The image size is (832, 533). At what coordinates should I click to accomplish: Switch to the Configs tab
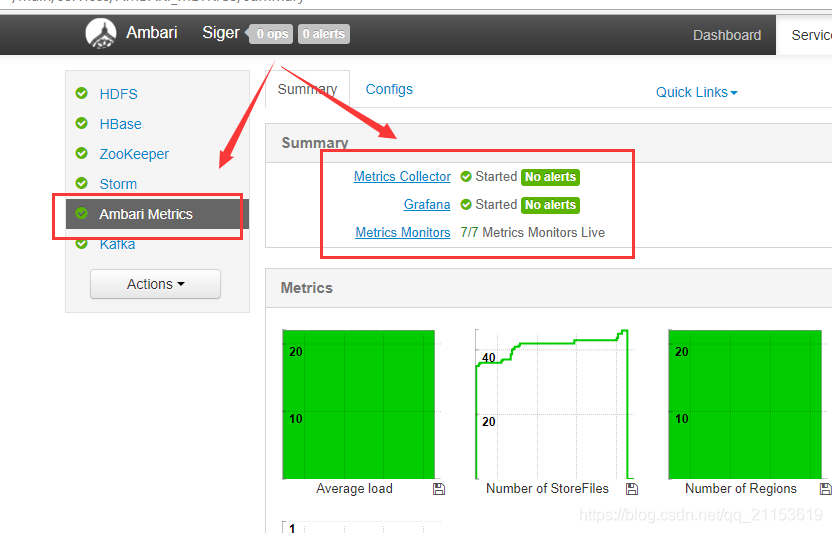point(389,89)
